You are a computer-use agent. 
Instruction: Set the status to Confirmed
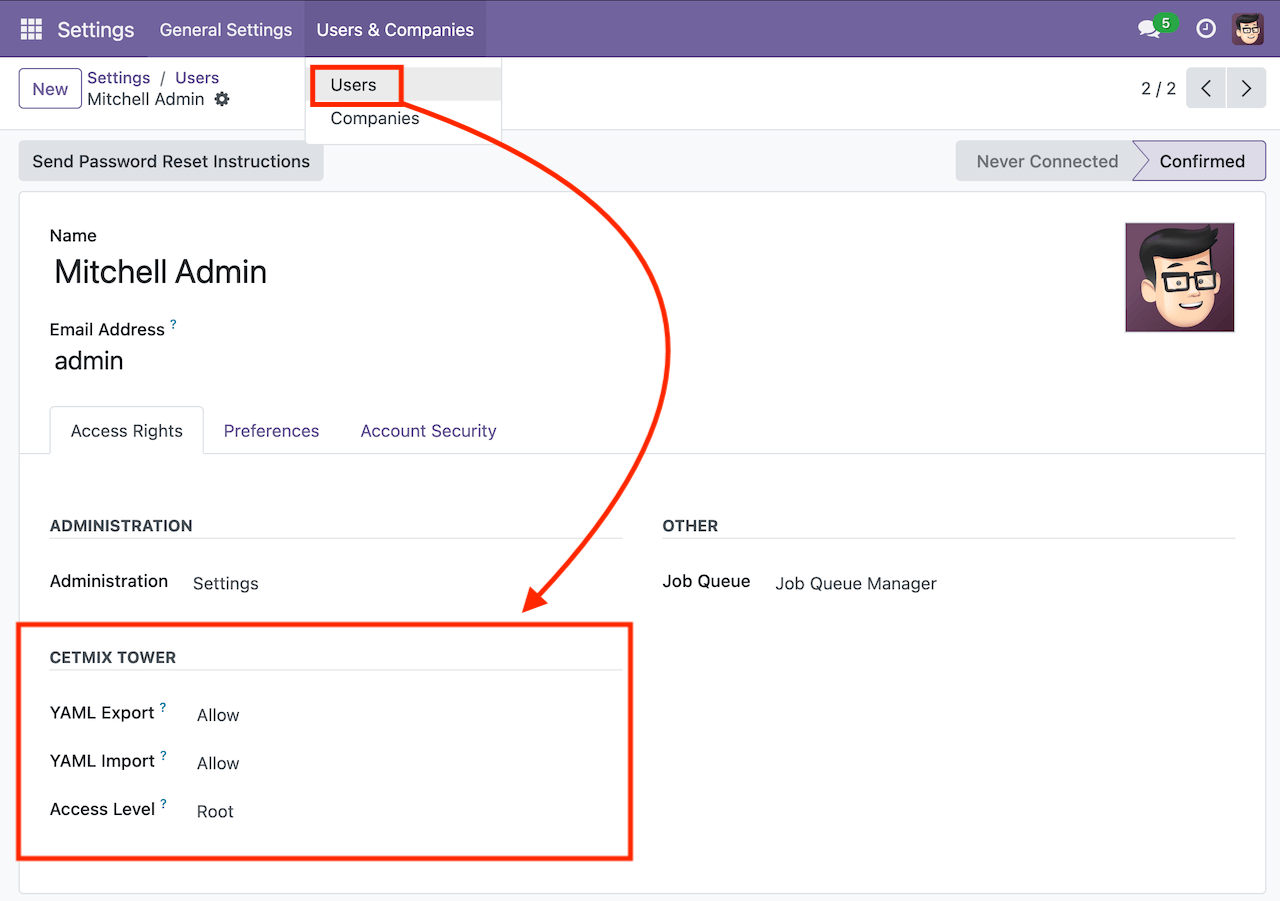pos(1198,160)
